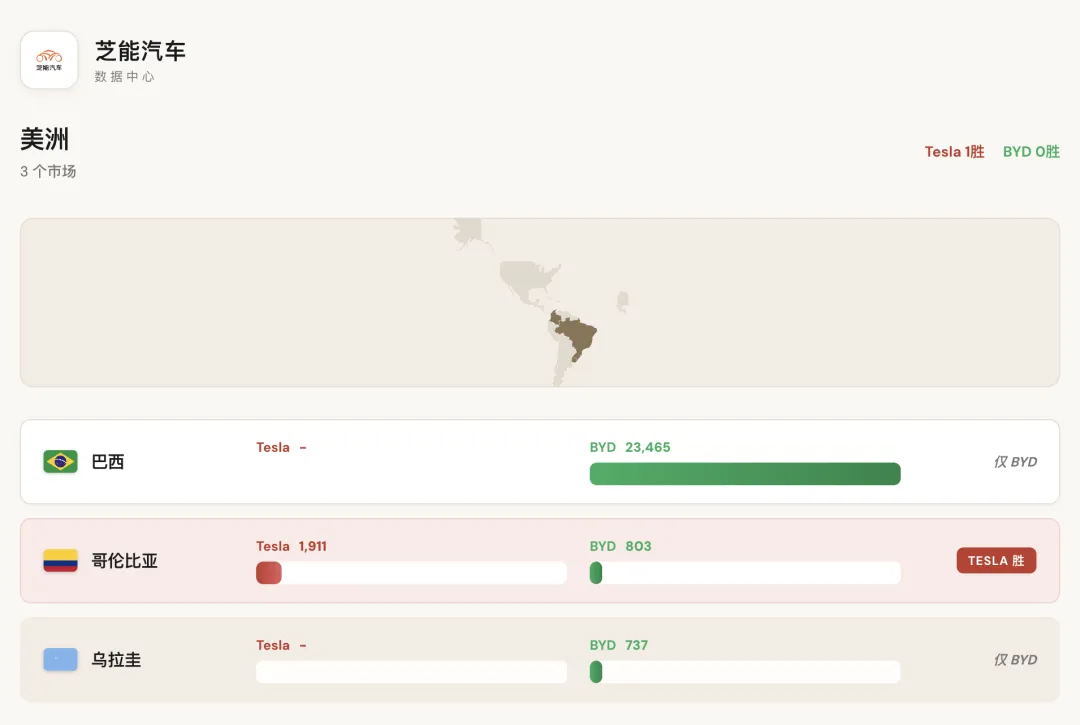Click the BYD bar in Uruguay row
This screenshot has width=1080, height=725.
pyautogui.click(x=596, y=672)
